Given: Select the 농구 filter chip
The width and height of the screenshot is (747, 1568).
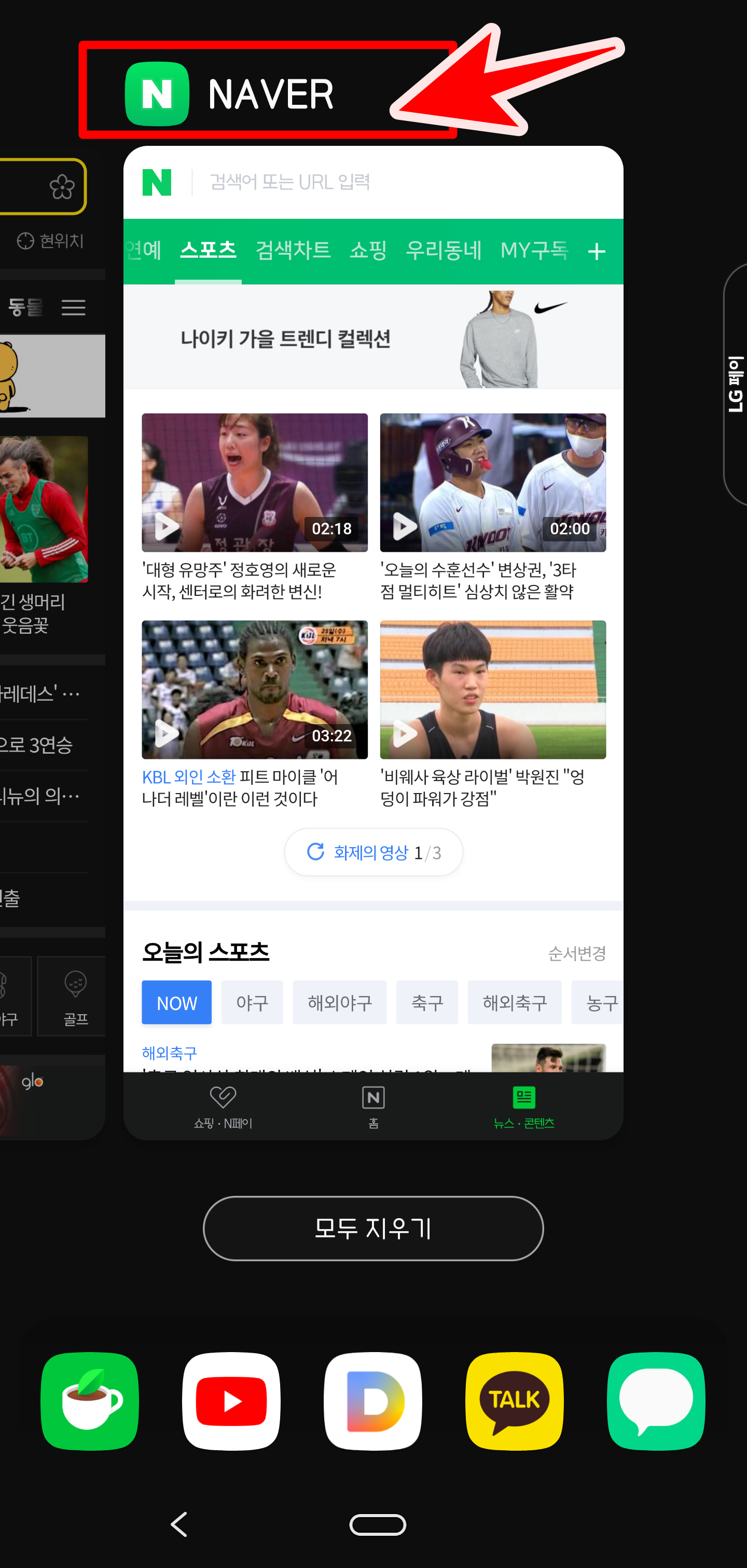Looking at the screenshot, I should (599, 1002).
